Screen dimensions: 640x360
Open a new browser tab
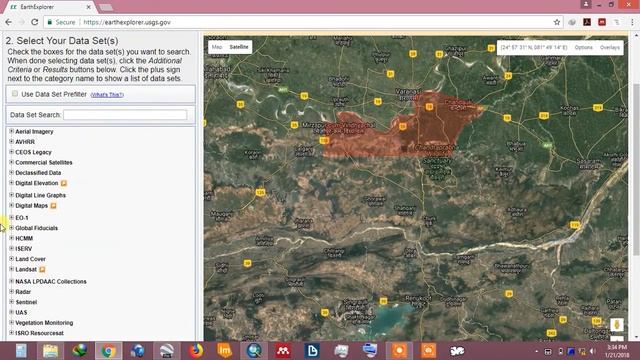point(106,7)
